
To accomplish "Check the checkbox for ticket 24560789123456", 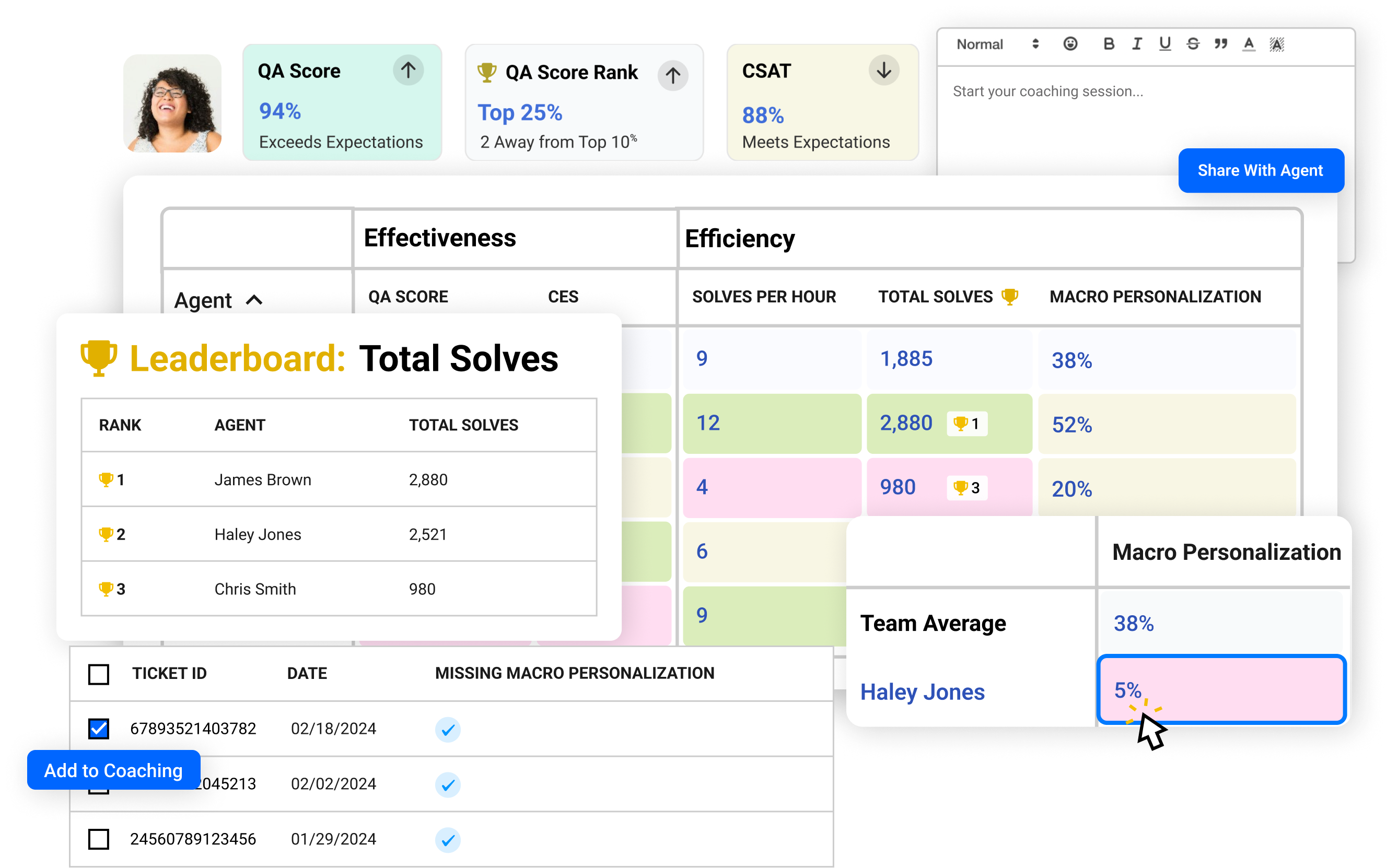I will click(x=98, y=839).
